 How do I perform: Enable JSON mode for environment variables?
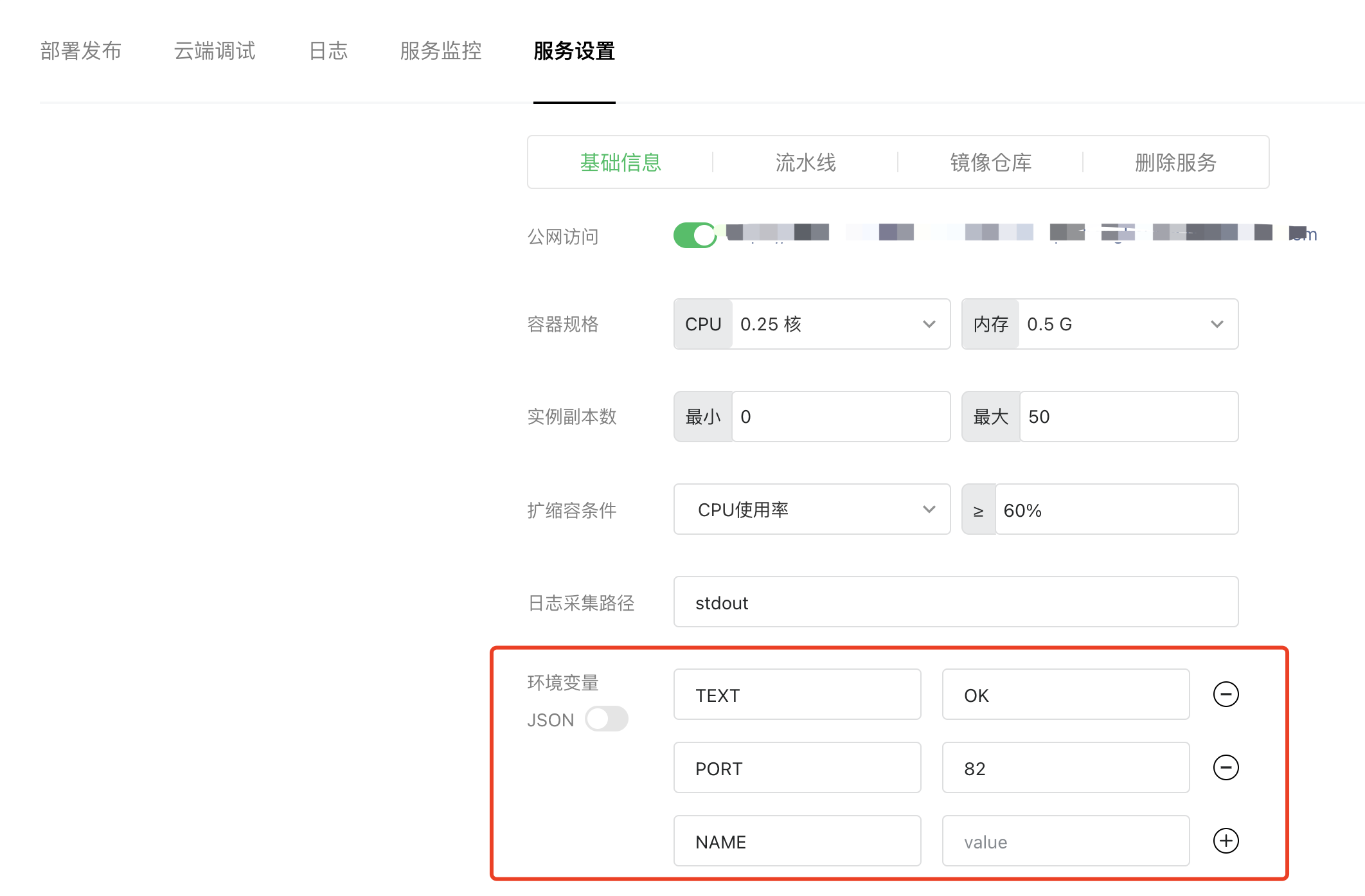point(606,719)
